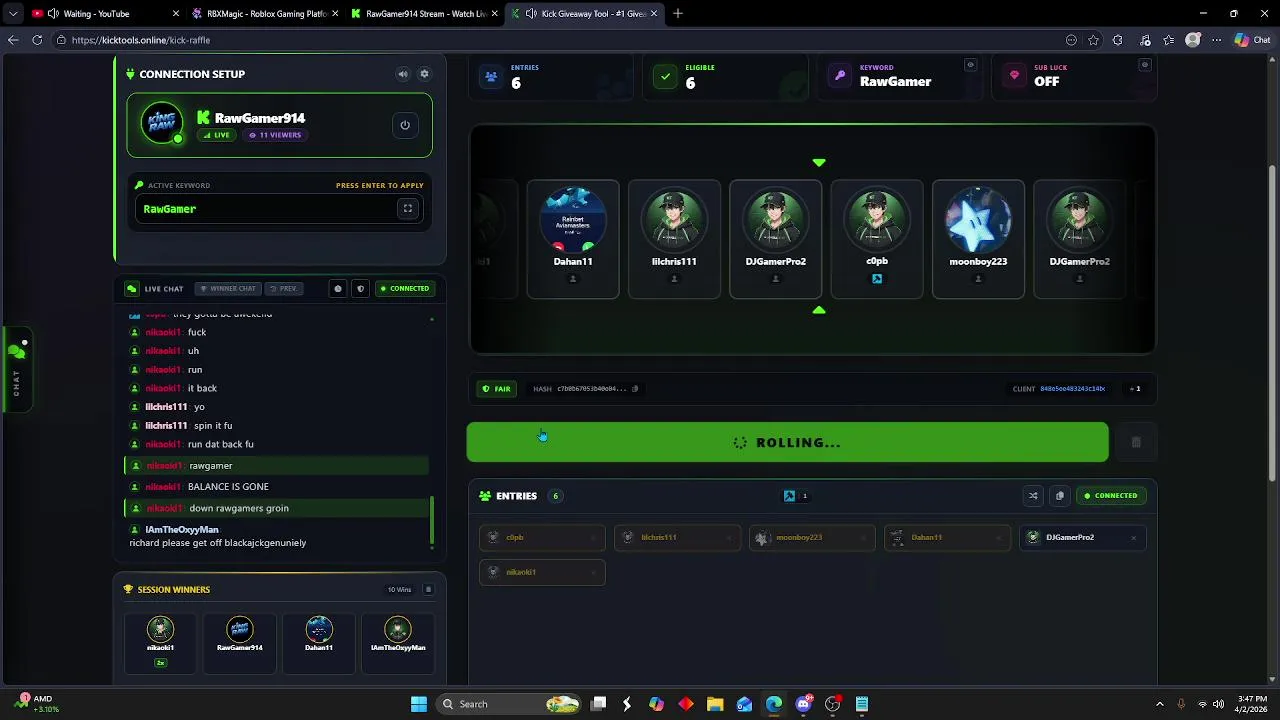Click IAmTheOxyyMan username in chat
The height and width of the screenshot is (720, 1280).
pos(182,530)
